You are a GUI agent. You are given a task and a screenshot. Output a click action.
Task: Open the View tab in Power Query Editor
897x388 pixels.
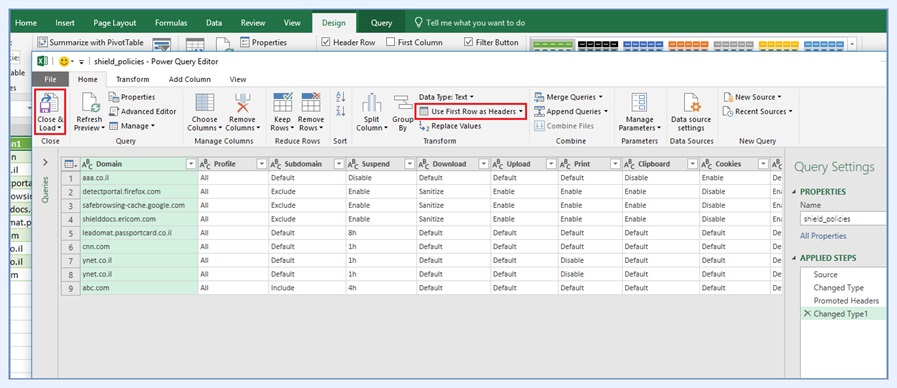point(238,80)
